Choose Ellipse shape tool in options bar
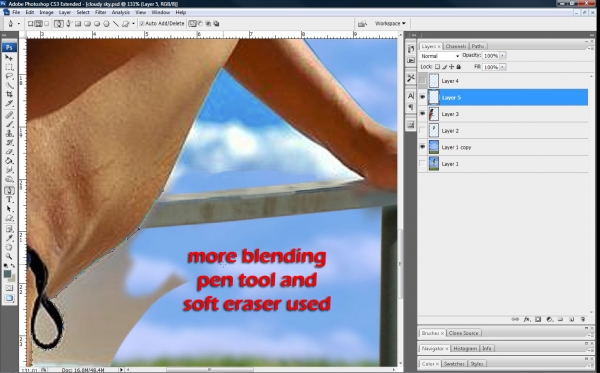 tap(97, 24)
